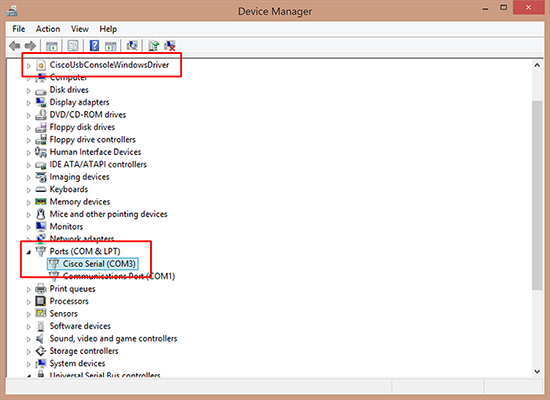Click the Ports (COM & LPT) connector icon

click(41, 251)
